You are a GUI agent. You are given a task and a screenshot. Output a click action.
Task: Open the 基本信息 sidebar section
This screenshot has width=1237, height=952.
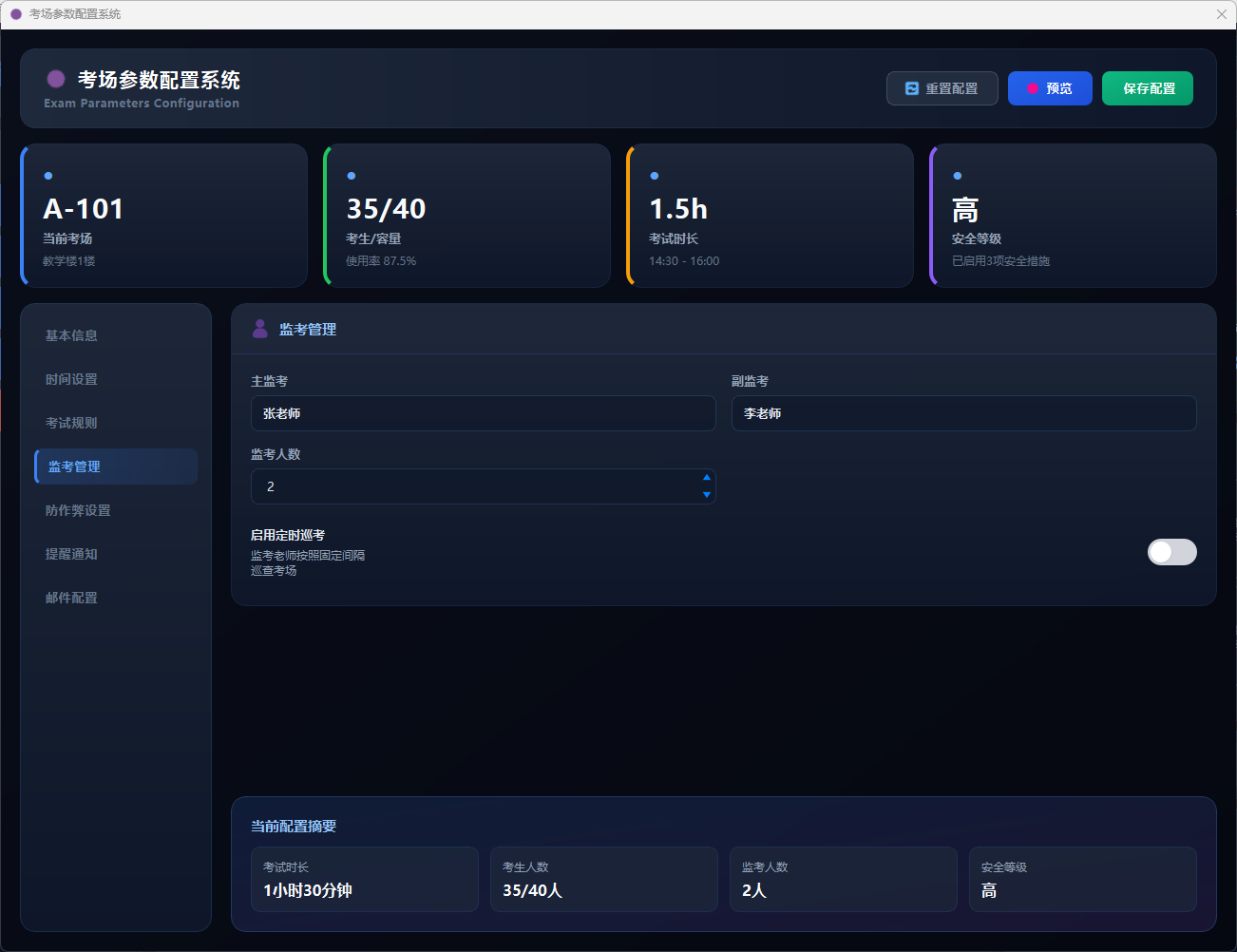72,335
